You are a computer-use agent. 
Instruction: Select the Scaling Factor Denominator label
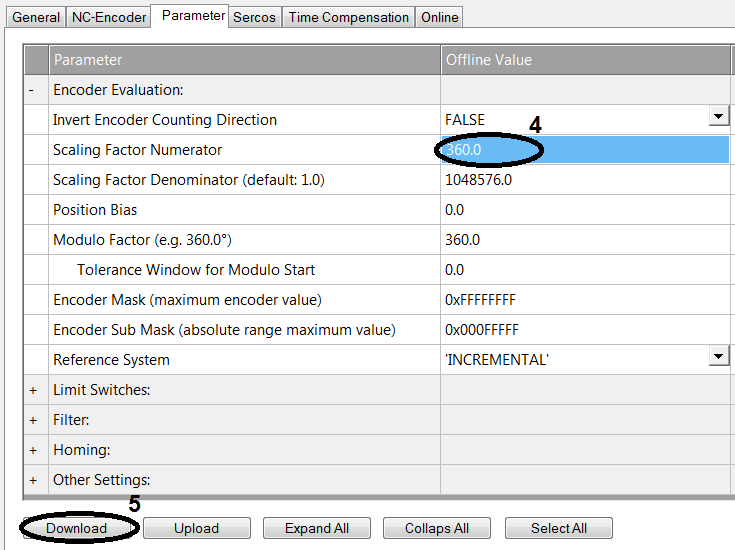pyautogui.click(x=188, y=180)
